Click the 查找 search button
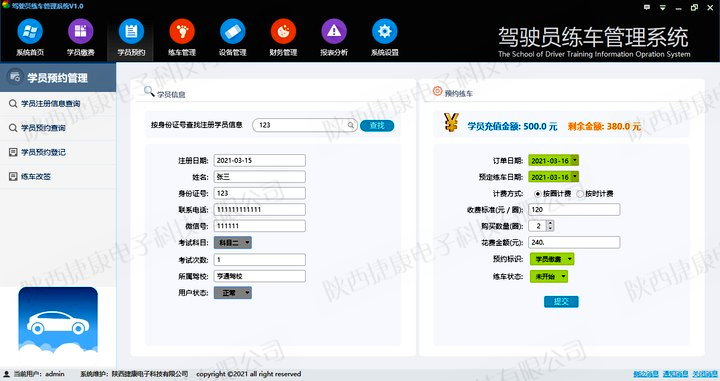This screenshot has width=720, height=381. point(377,125)
